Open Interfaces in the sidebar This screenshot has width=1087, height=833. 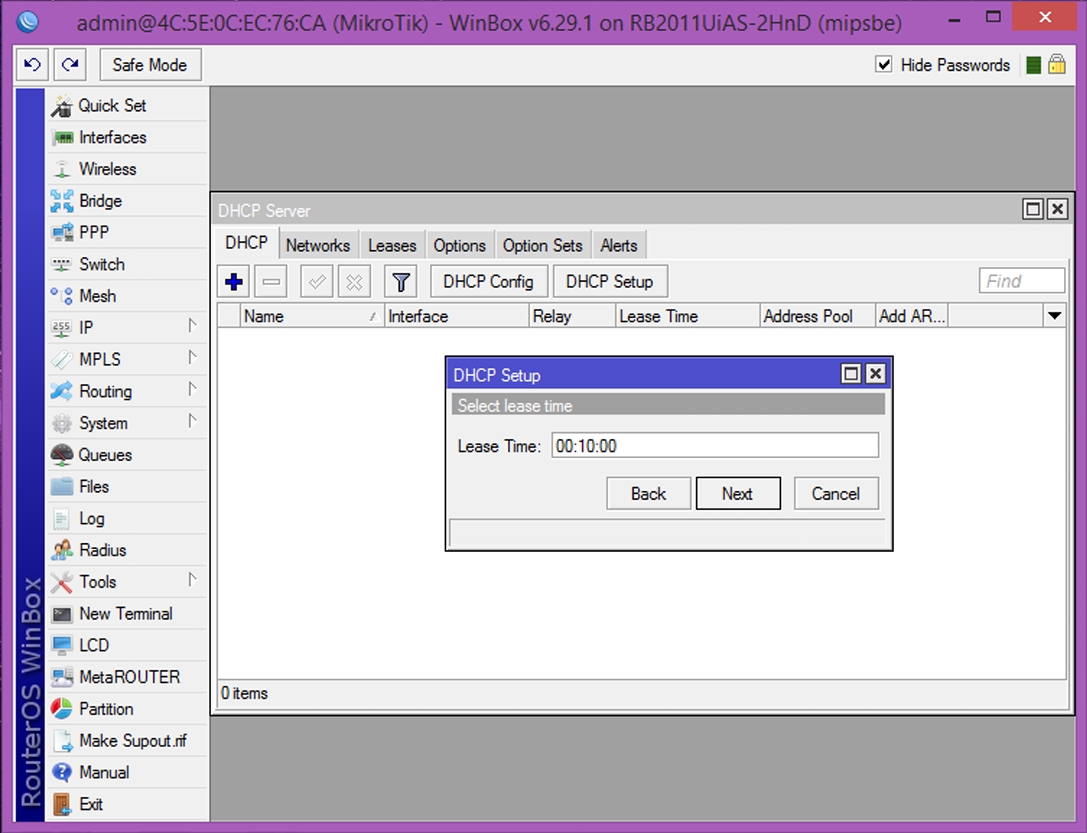coord(128,137)
